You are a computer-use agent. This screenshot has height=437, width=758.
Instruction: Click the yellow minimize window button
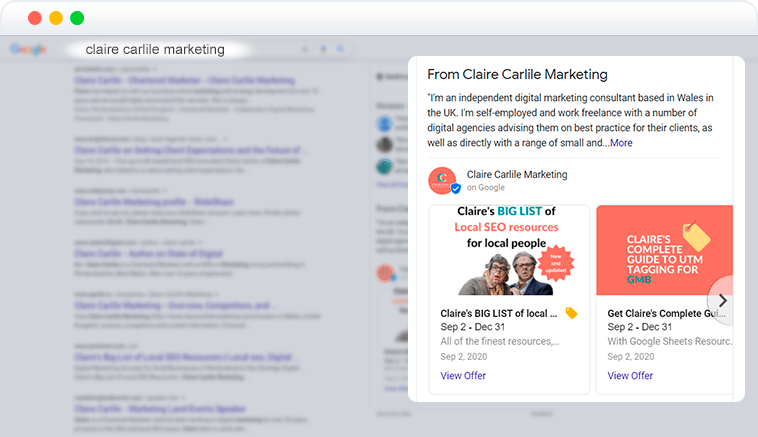pos(56,18)
